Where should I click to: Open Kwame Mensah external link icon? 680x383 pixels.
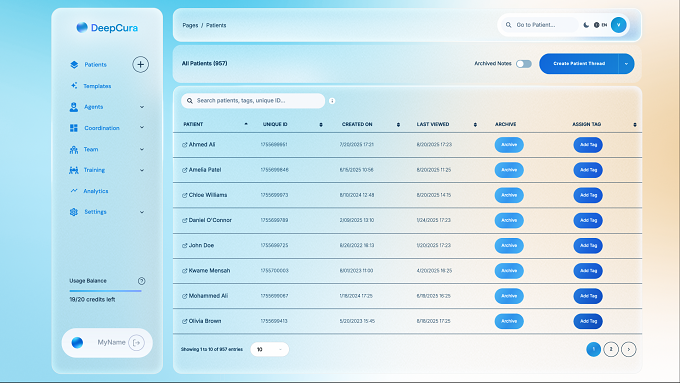(x=184, y=271)
